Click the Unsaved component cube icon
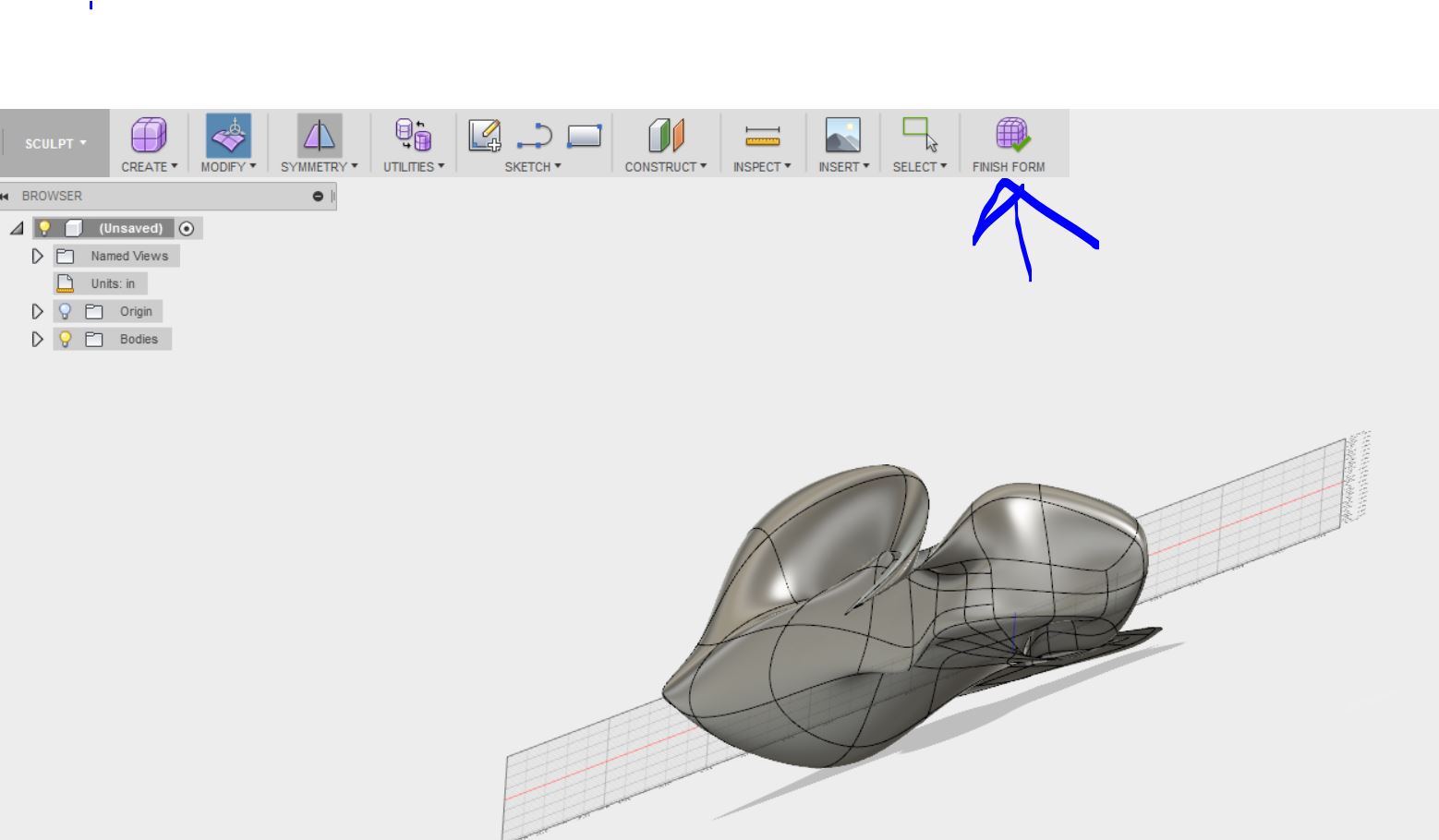Image resolution: width=1439 pixels, height=840 pixels. (74, 228)
